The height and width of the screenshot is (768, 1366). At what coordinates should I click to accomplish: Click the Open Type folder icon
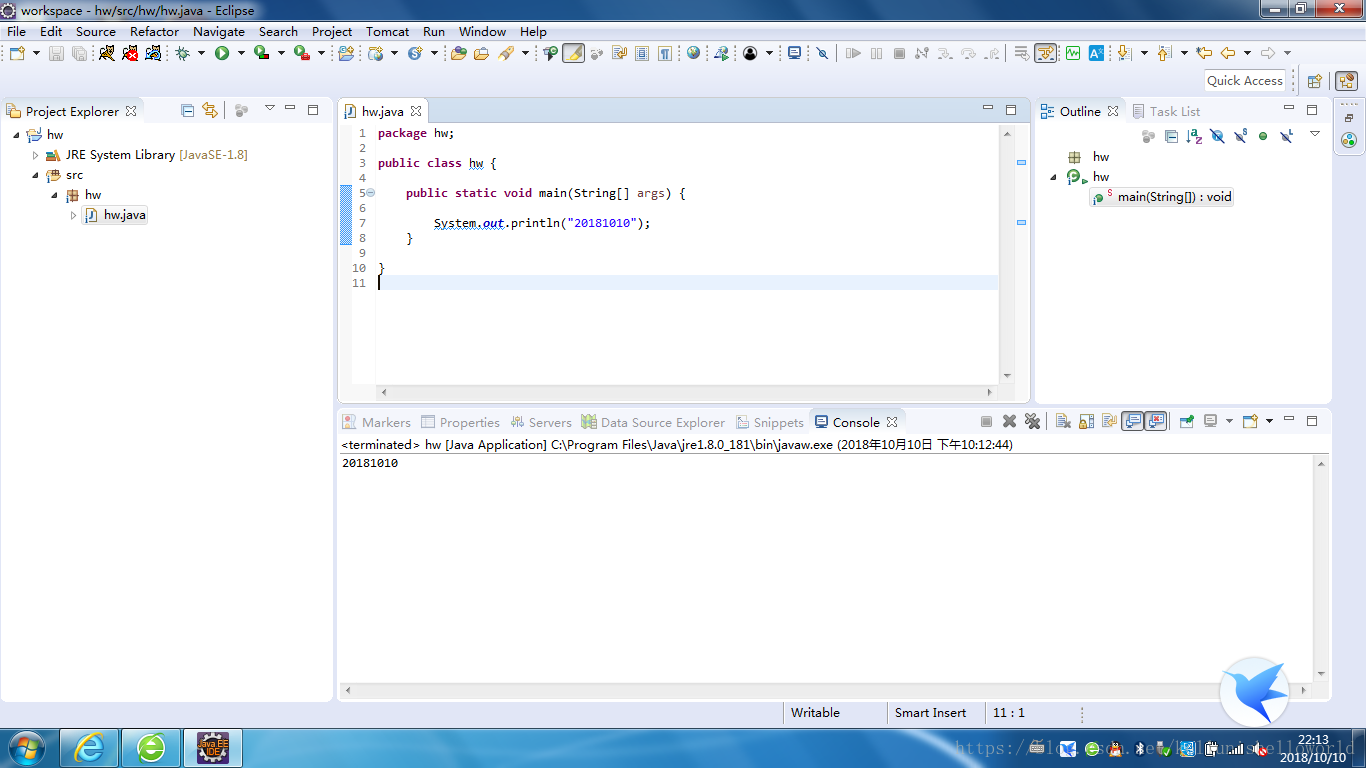[459, 53]
